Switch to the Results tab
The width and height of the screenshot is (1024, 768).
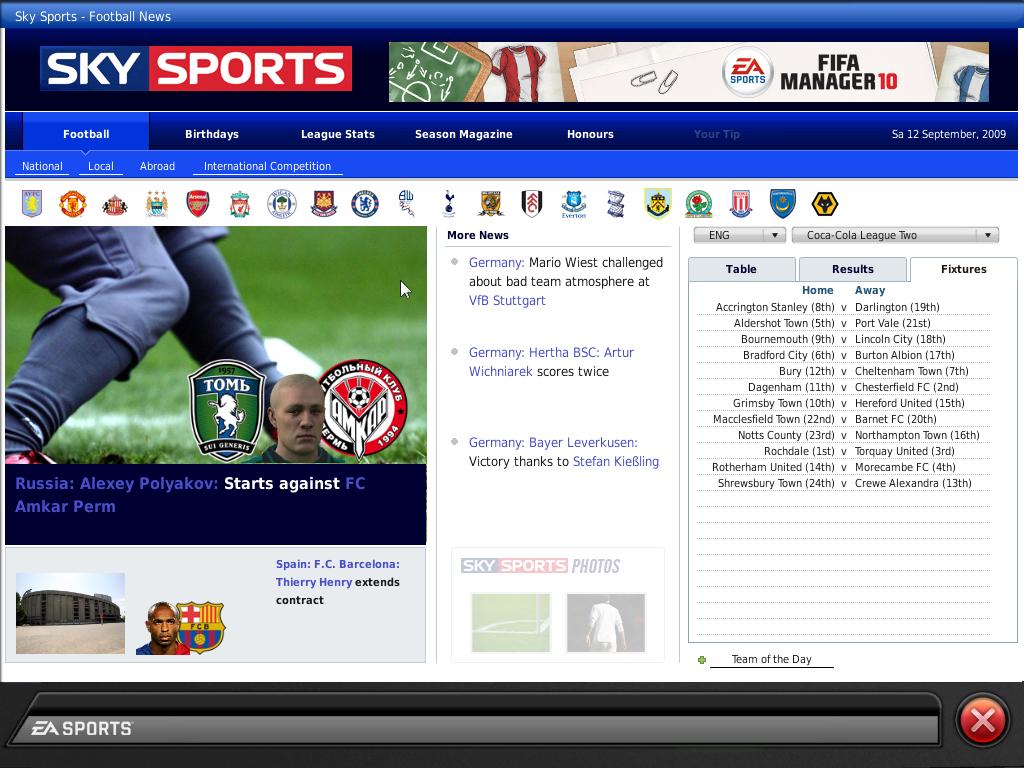pos(852,269)
